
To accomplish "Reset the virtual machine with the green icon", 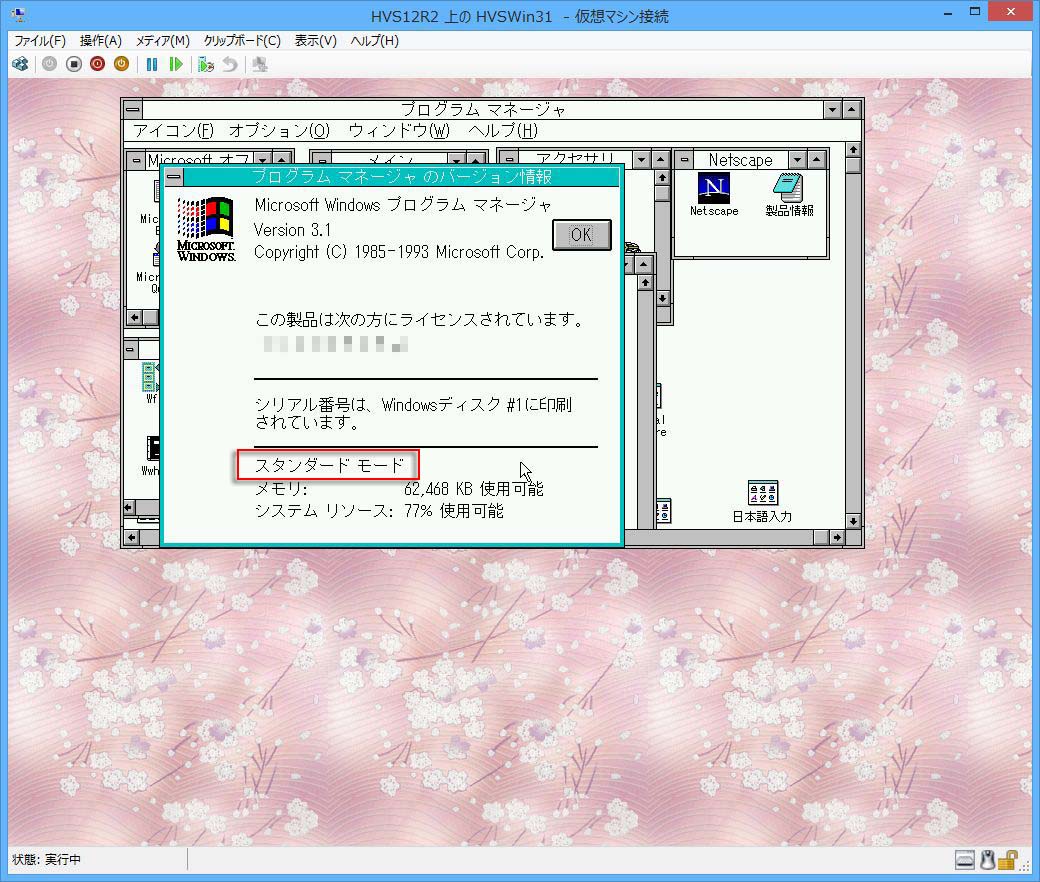I will click(x=176, y=64).
